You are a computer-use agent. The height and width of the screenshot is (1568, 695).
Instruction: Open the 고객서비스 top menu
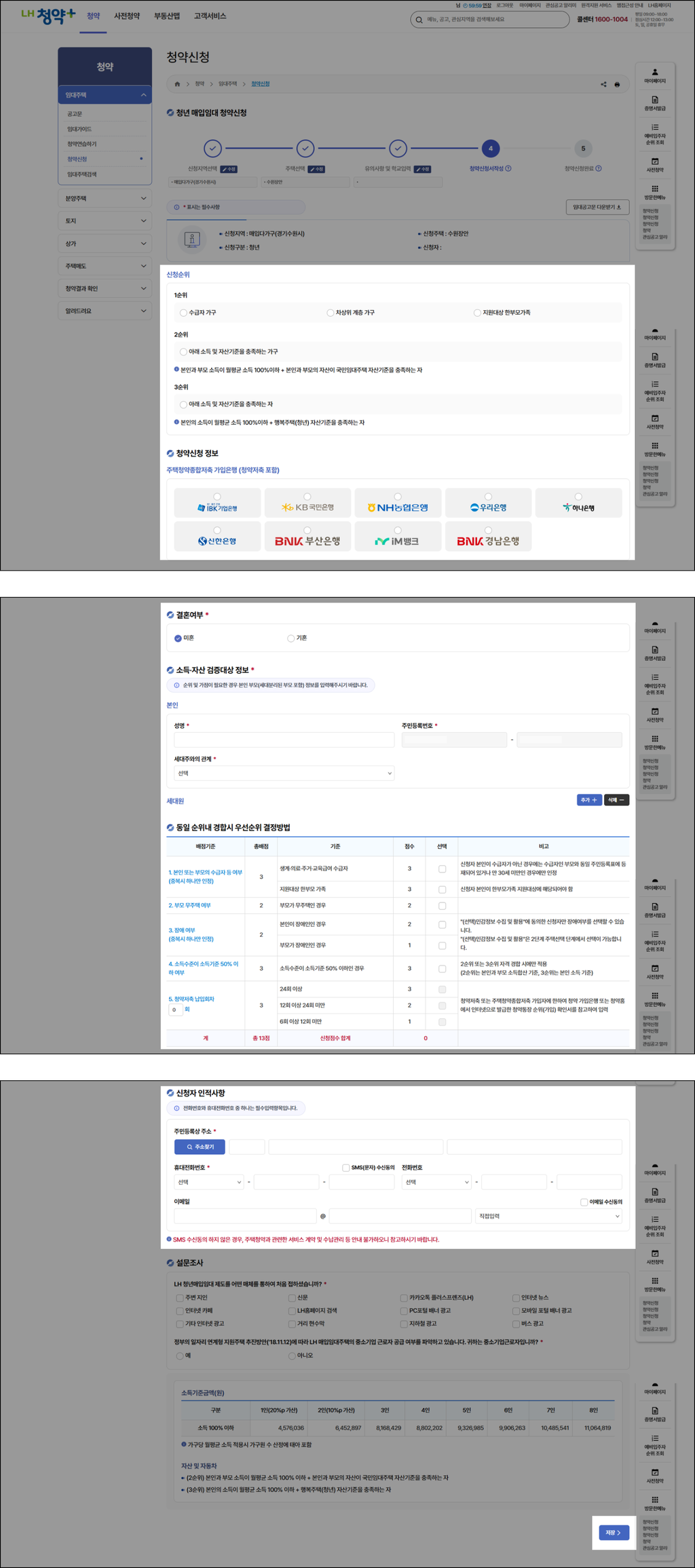pos(210,16)
